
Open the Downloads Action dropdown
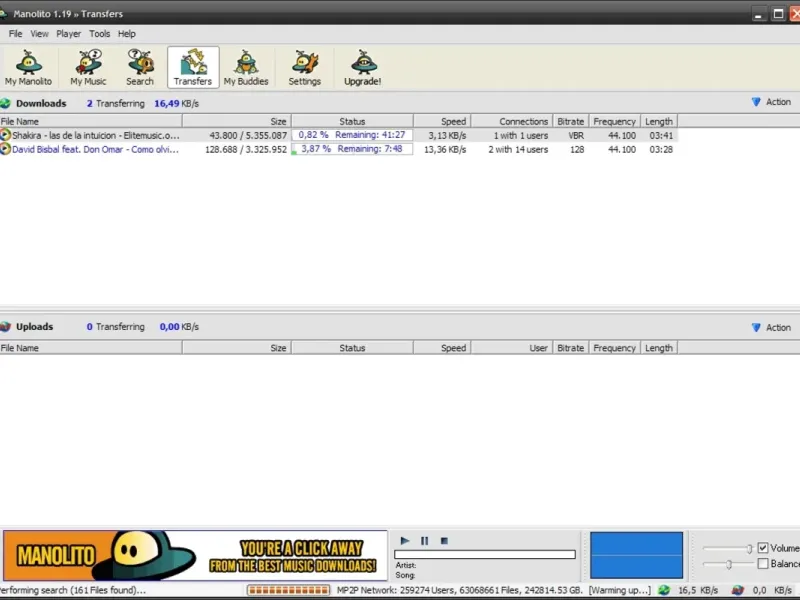[771, 102]
